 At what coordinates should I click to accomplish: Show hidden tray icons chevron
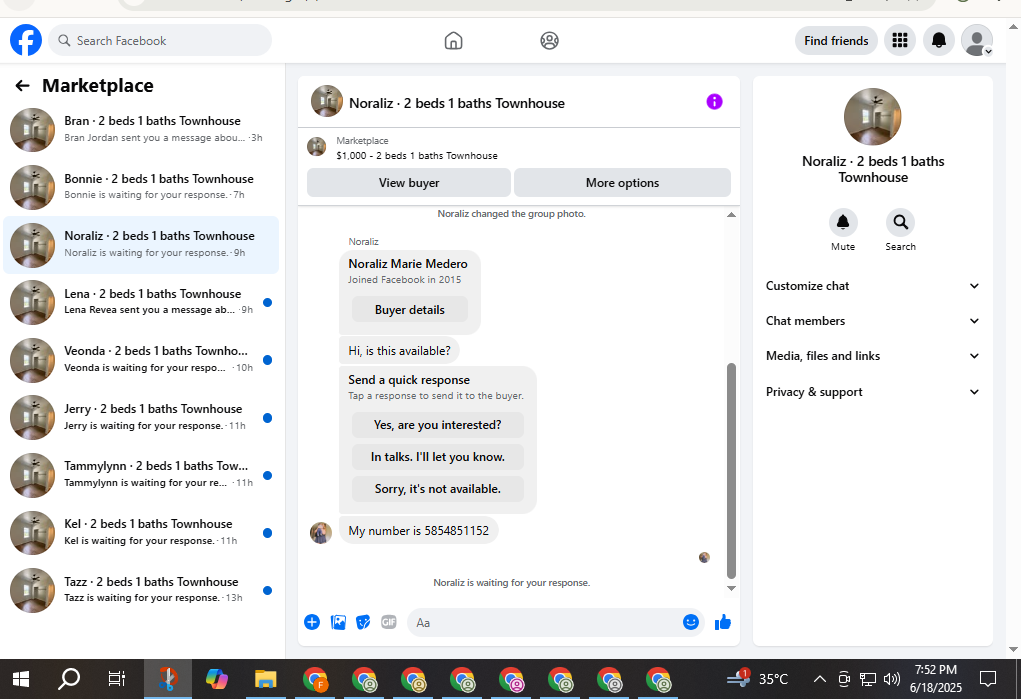coord(820,679)
